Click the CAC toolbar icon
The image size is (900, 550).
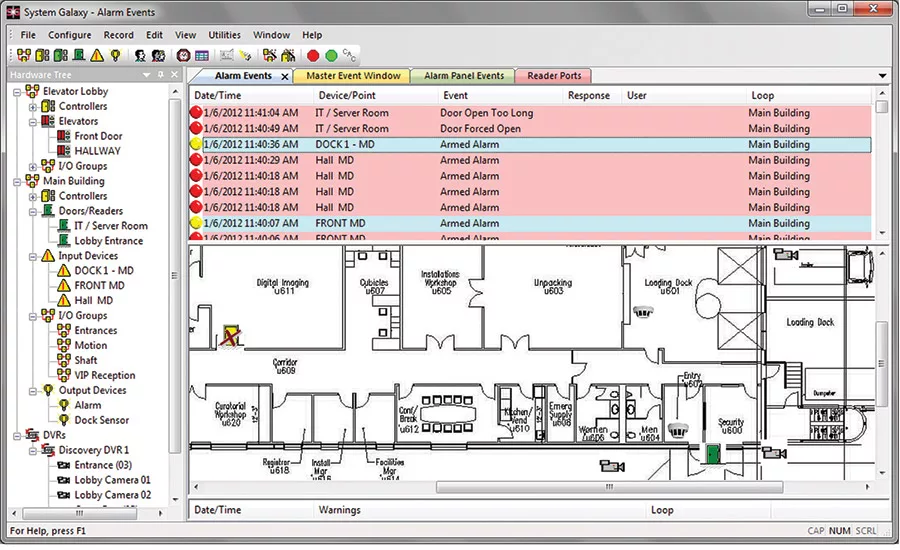tap(349, 55)
